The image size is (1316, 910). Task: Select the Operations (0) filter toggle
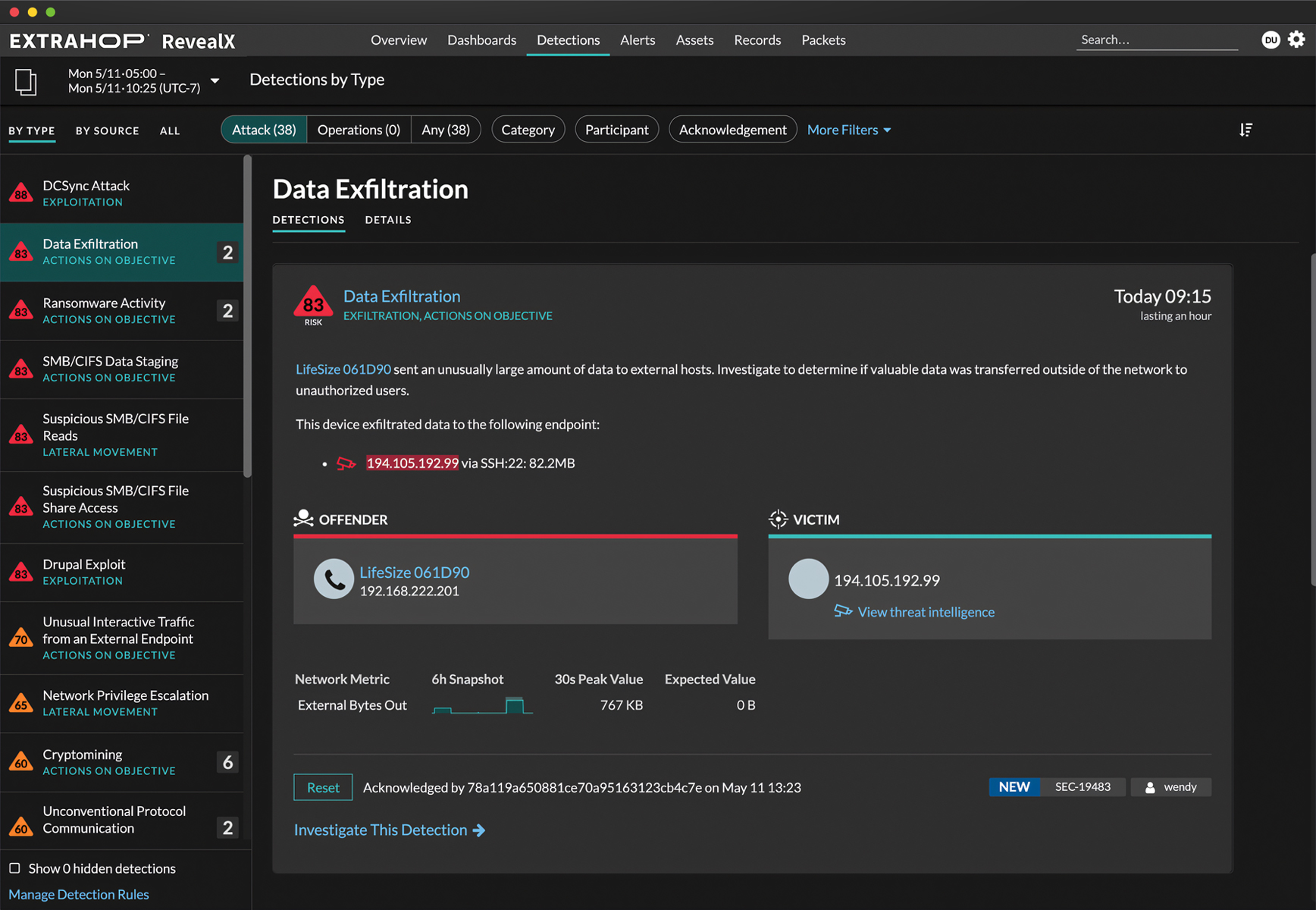359,130
